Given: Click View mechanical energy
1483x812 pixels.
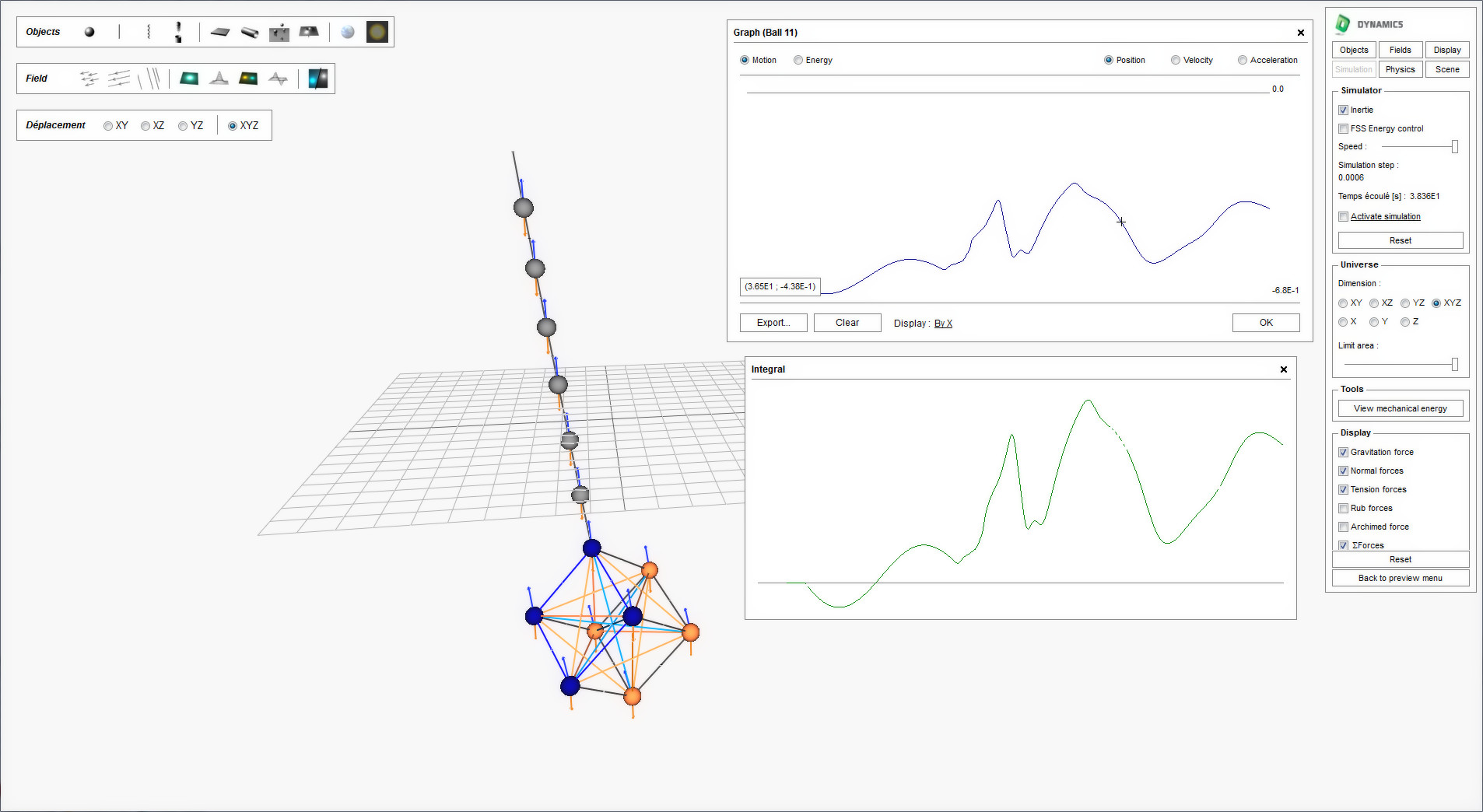Looking at the screenshot, I should [1400, 408].
